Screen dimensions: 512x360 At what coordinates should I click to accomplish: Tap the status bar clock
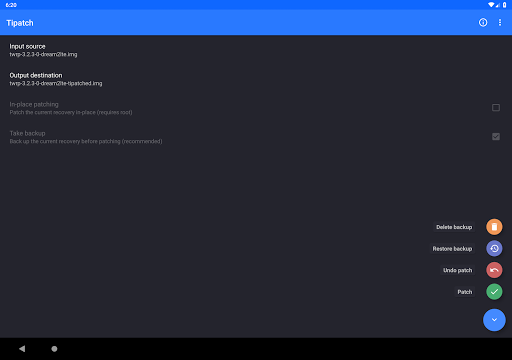(11, 5)
